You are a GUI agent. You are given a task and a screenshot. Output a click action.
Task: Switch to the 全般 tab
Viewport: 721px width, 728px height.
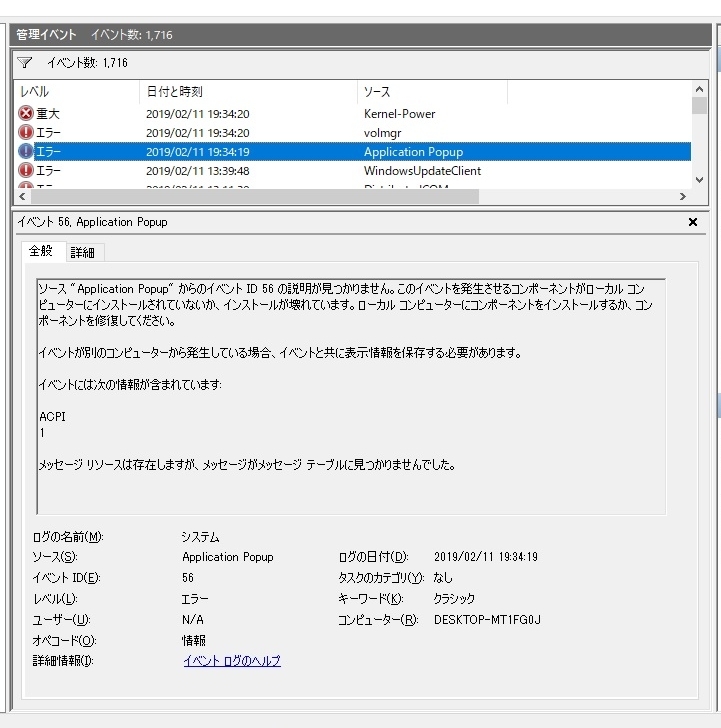click(42, 251)
